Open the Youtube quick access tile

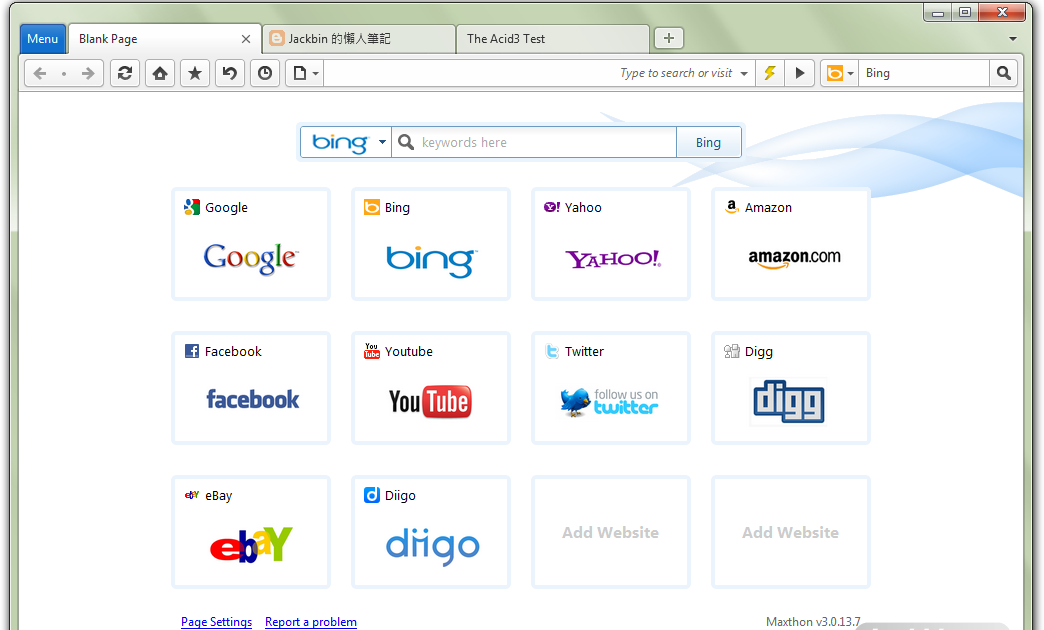(431, 388)
